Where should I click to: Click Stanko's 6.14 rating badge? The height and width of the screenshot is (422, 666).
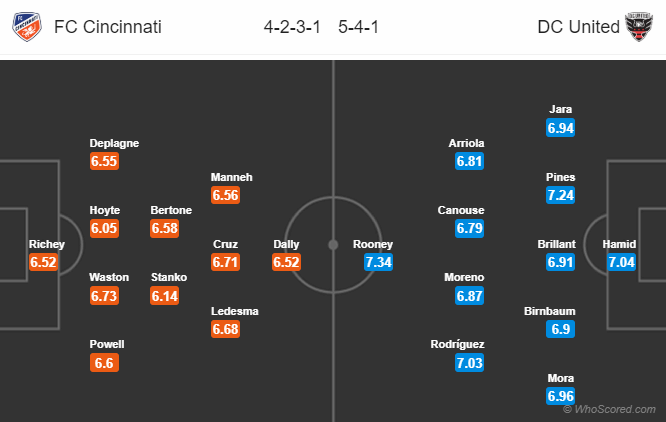pyautogui.click(x=165, y=295)
